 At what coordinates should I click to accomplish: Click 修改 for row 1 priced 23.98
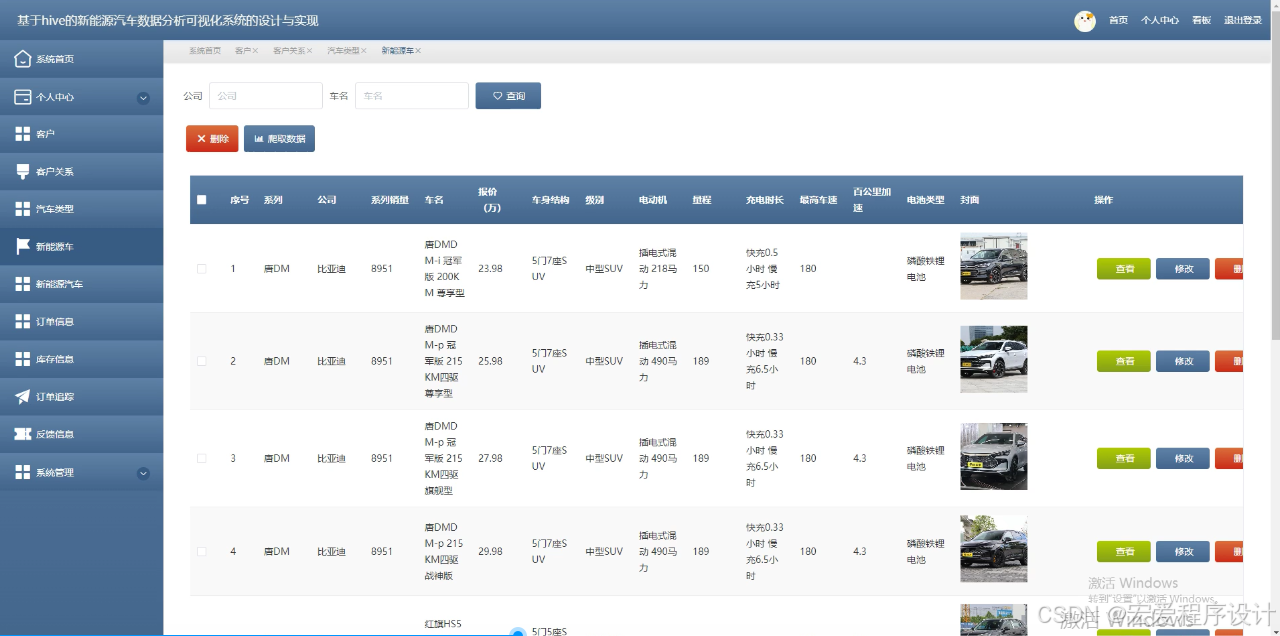pyautogui.click(x=1183, y=269)
